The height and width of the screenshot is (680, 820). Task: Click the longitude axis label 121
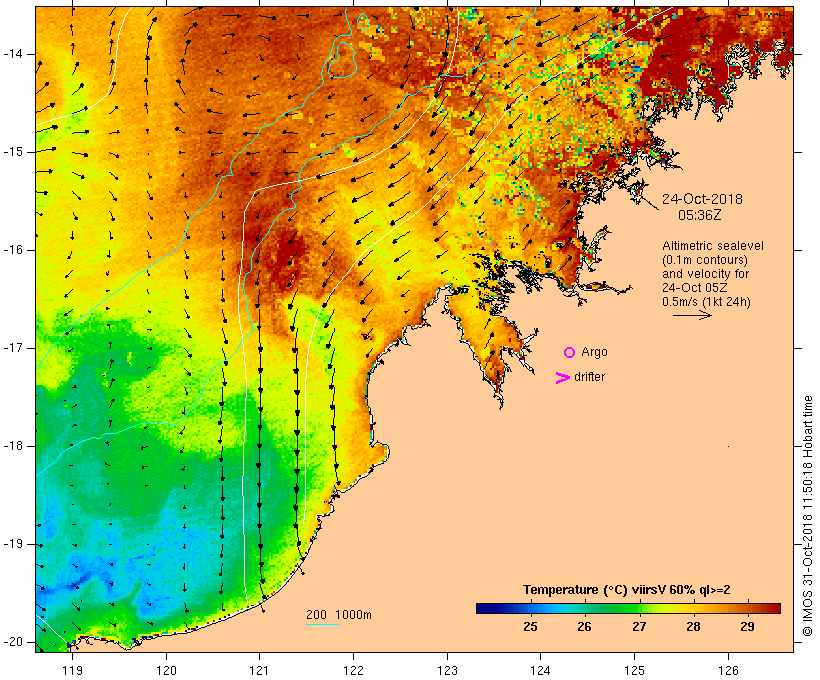pyautogui.click(x=260, y=671)
